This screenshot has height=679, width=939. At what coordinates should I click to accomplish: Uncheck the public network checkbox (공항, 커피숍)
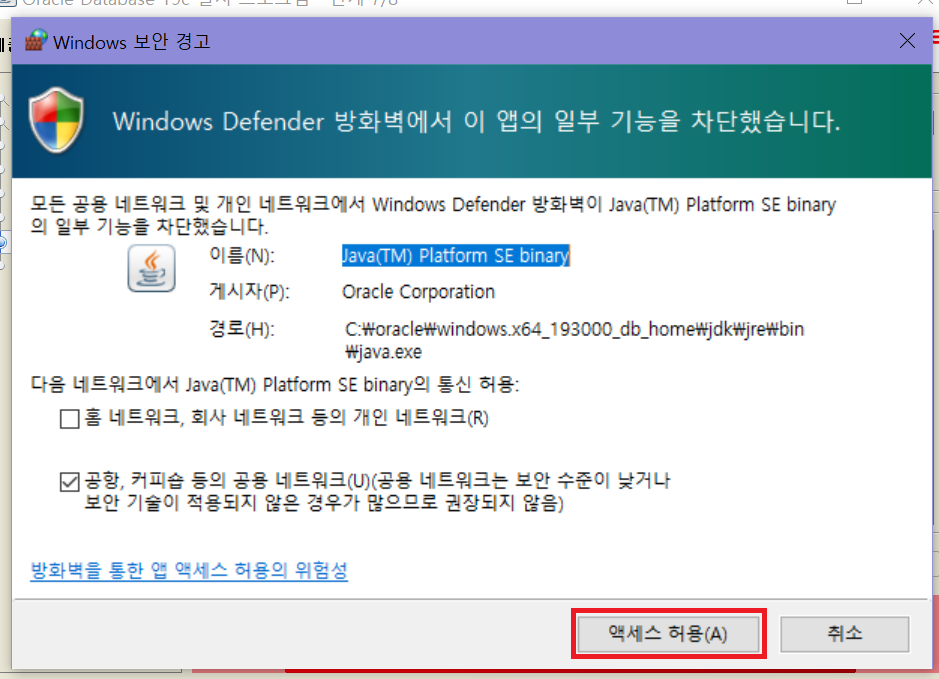point(70,481)
